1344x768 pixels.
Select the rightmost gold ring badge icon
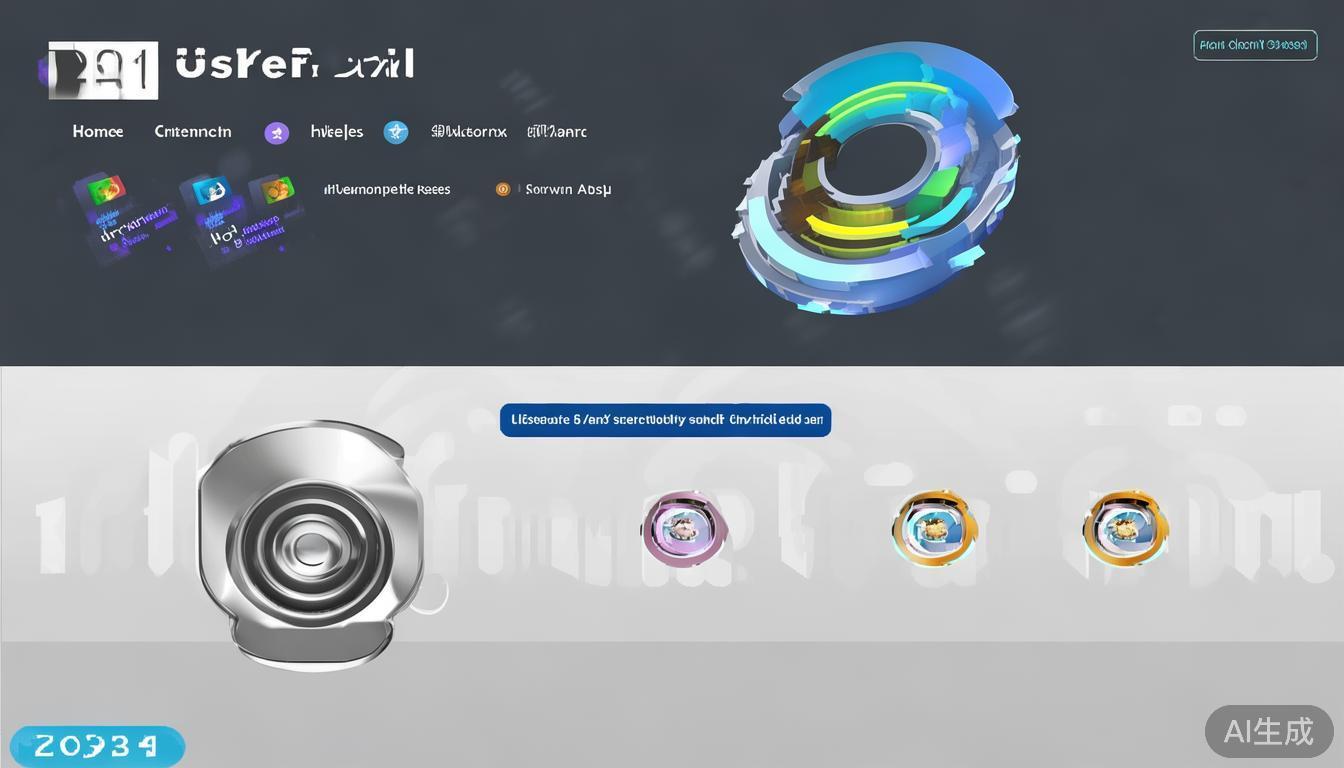1125,528
